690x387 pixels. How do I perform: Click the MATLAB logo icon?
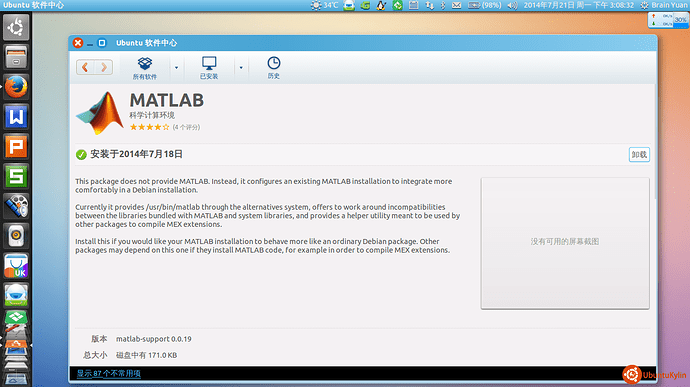[100, 113]
